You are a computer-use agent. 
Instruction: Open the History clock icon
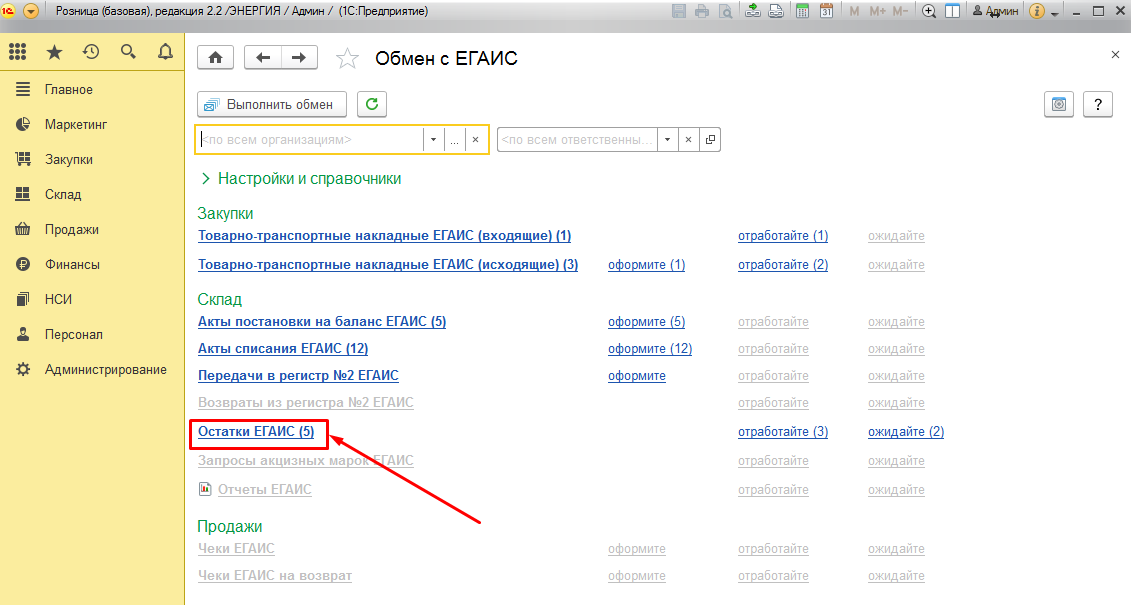[x=91, y=52]
